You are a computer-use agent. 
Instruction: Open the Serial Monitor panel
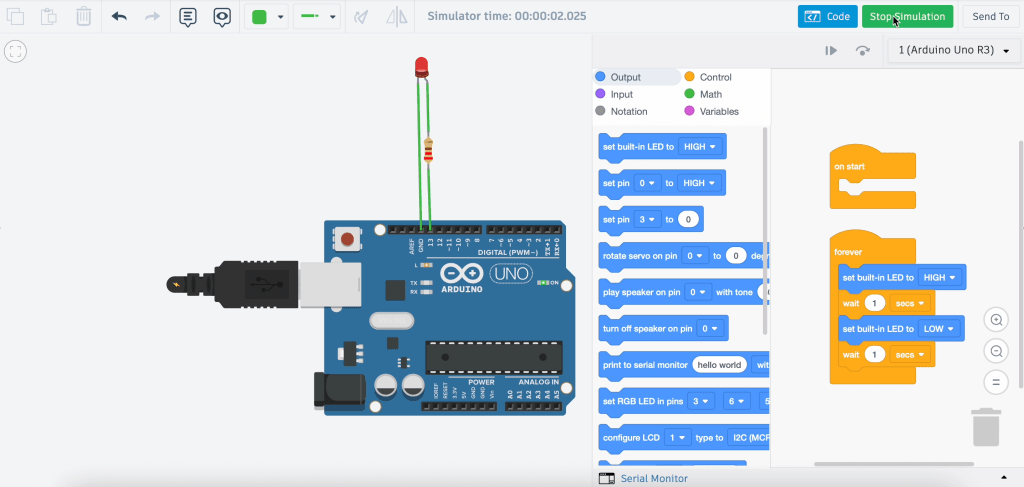click(655, 479)
